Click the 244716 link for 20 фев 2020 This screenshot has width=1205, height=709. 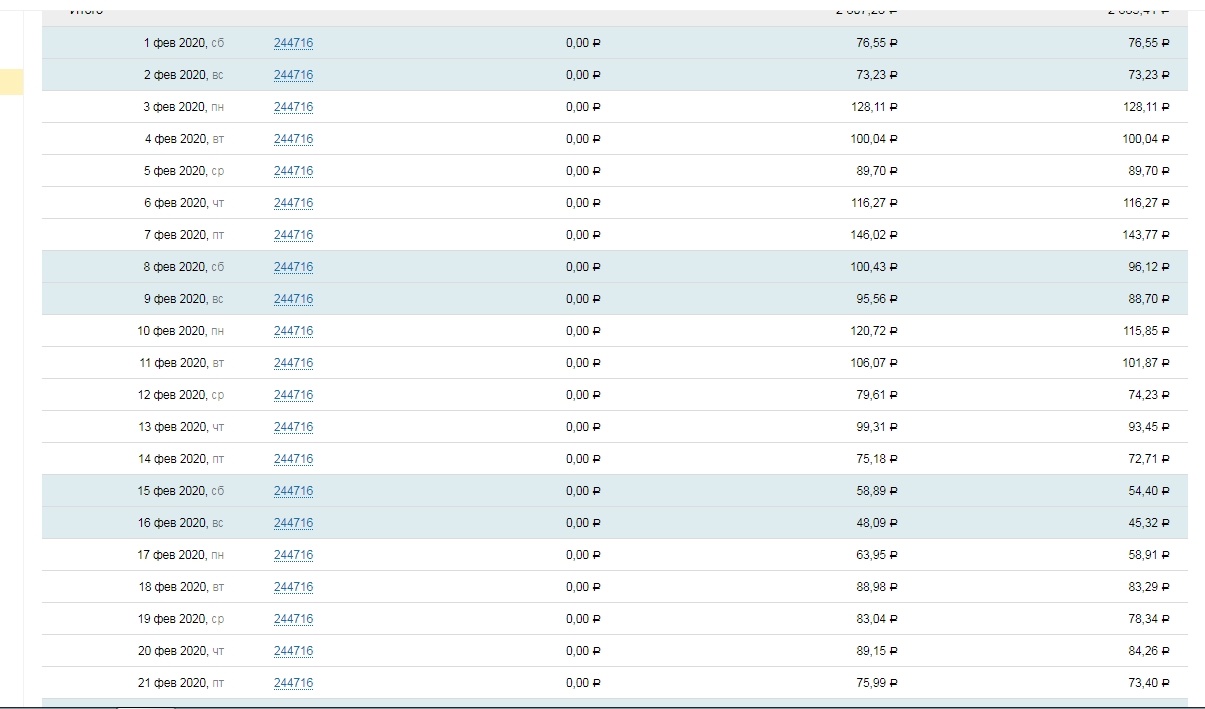click(293, 651)
